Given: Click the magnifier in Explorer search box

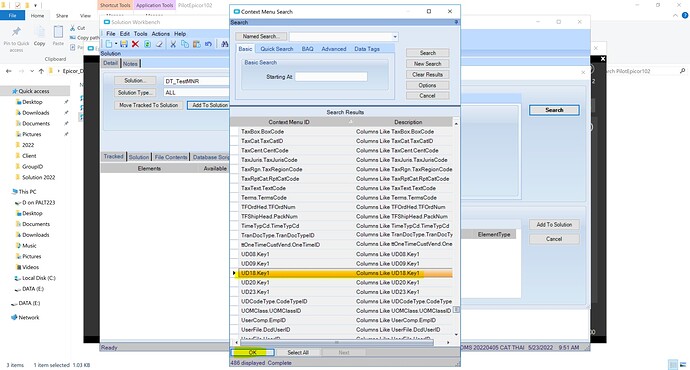Looking at the screenshot, I should click(683, 71).
